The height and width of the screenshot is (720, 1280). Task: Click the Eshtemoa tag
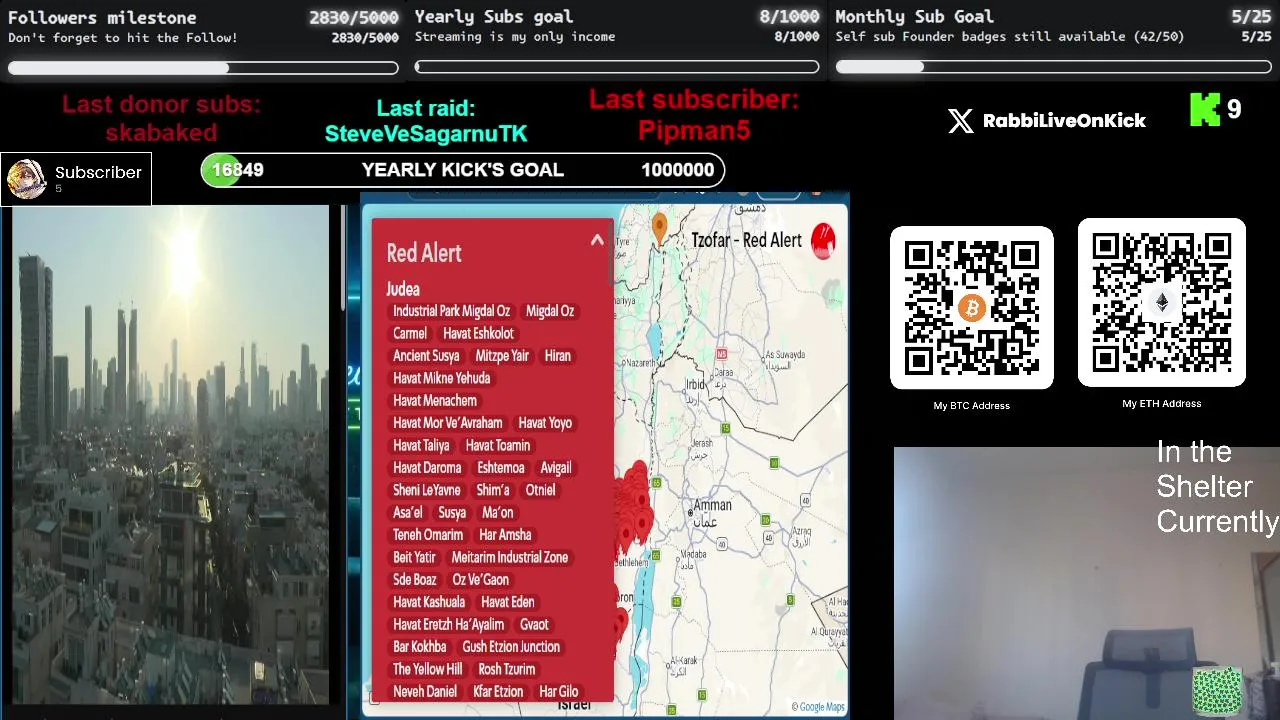501,468
